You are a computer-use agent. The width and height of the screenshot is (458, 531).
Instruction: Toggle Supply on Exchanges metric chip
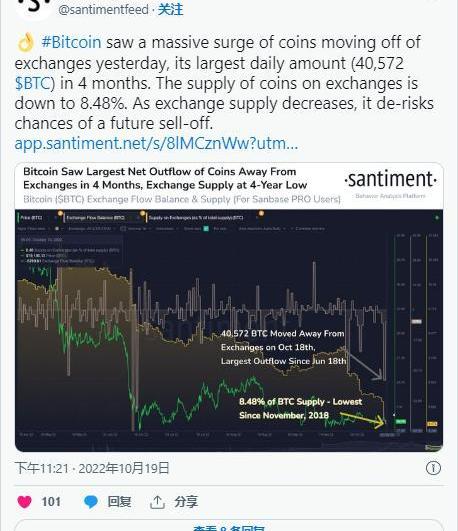point(196,218)
